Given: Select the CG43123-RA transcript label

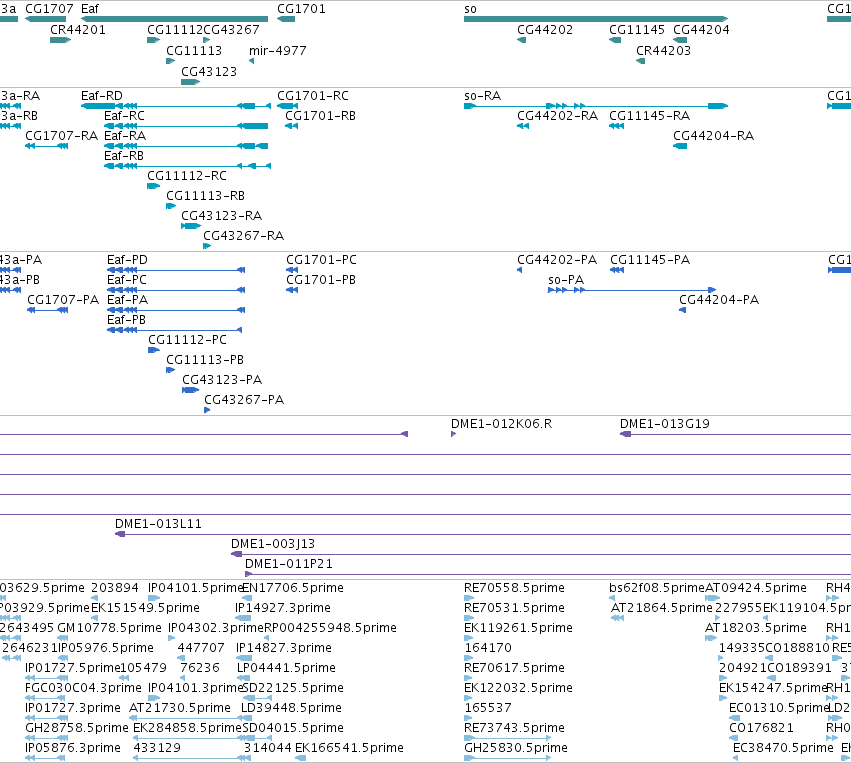Looking at the screenshot, I should coord(221,215).
